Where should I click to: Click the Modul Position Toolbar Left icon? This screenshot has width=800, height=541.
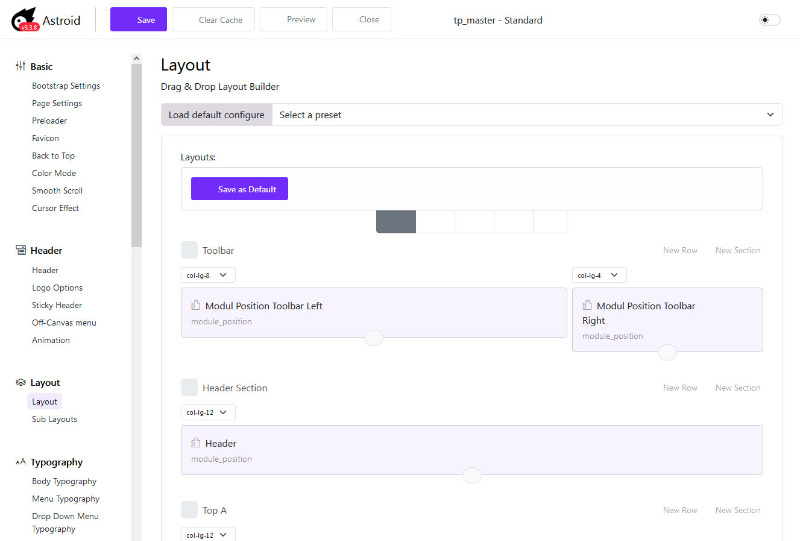(x=196, y=306)
